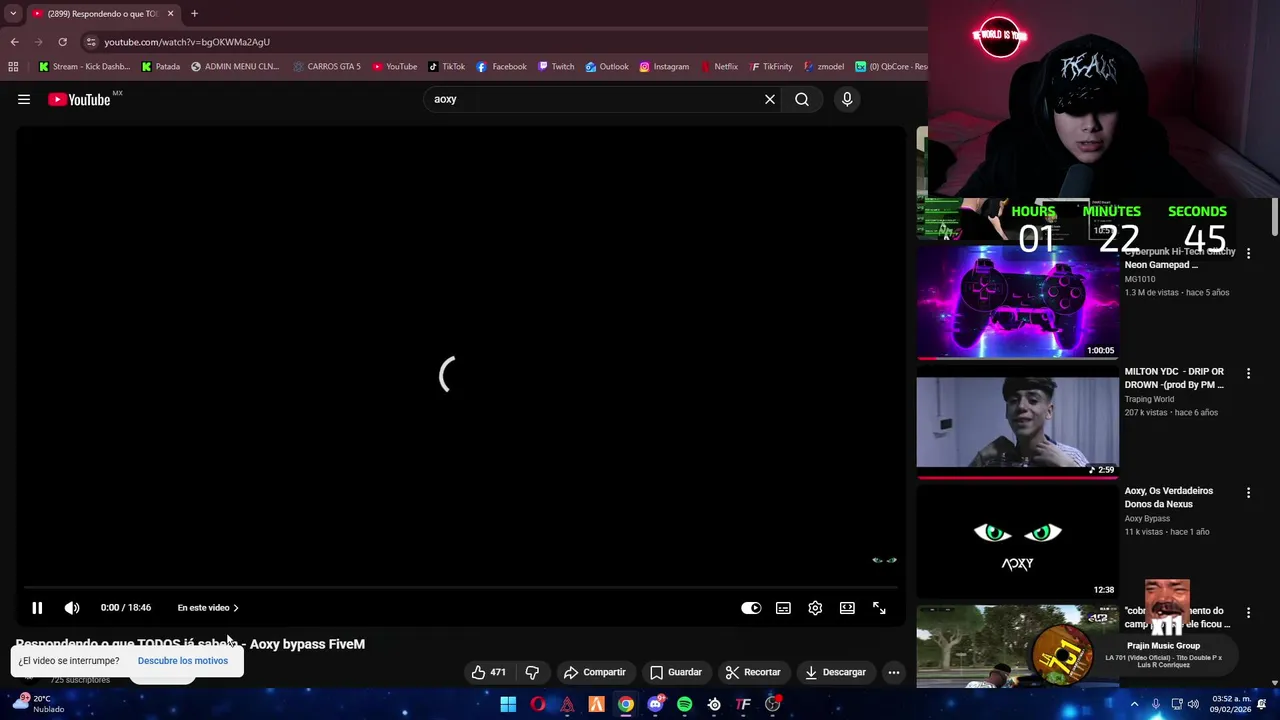Toggle subtitles/closed captions

[783, 608]
